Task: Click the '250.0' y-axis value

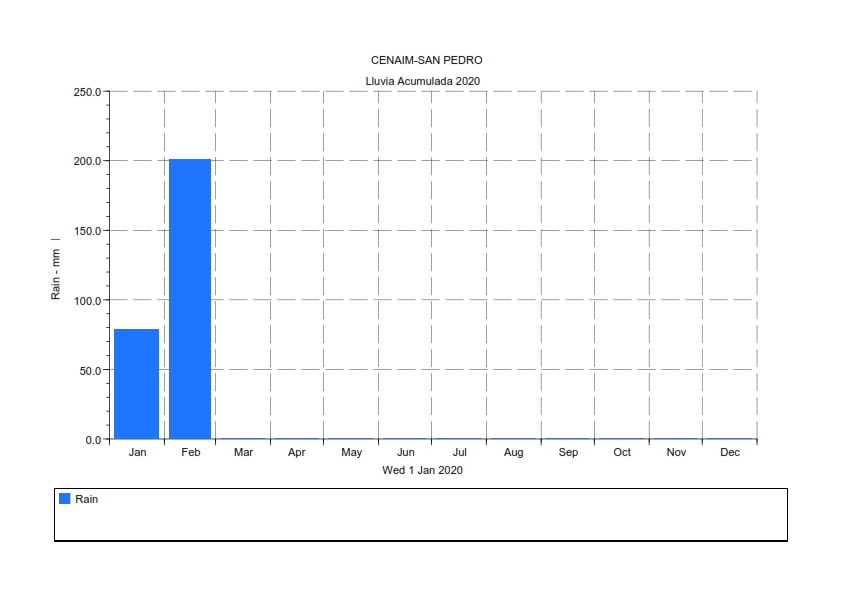Action: 88,92
